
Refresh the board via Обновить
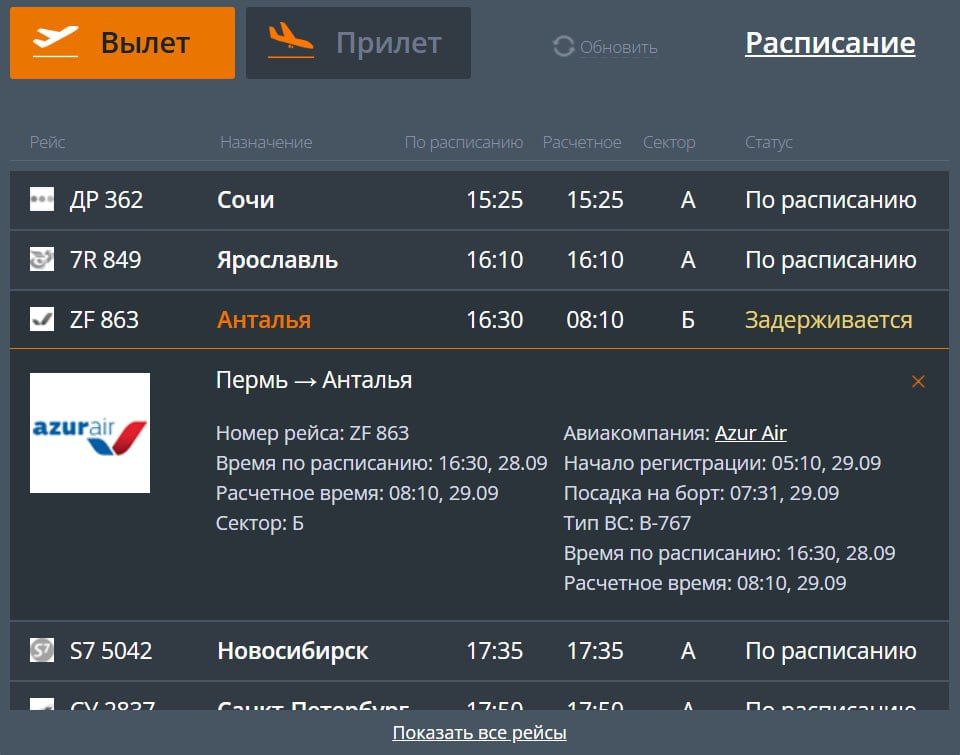618,47
